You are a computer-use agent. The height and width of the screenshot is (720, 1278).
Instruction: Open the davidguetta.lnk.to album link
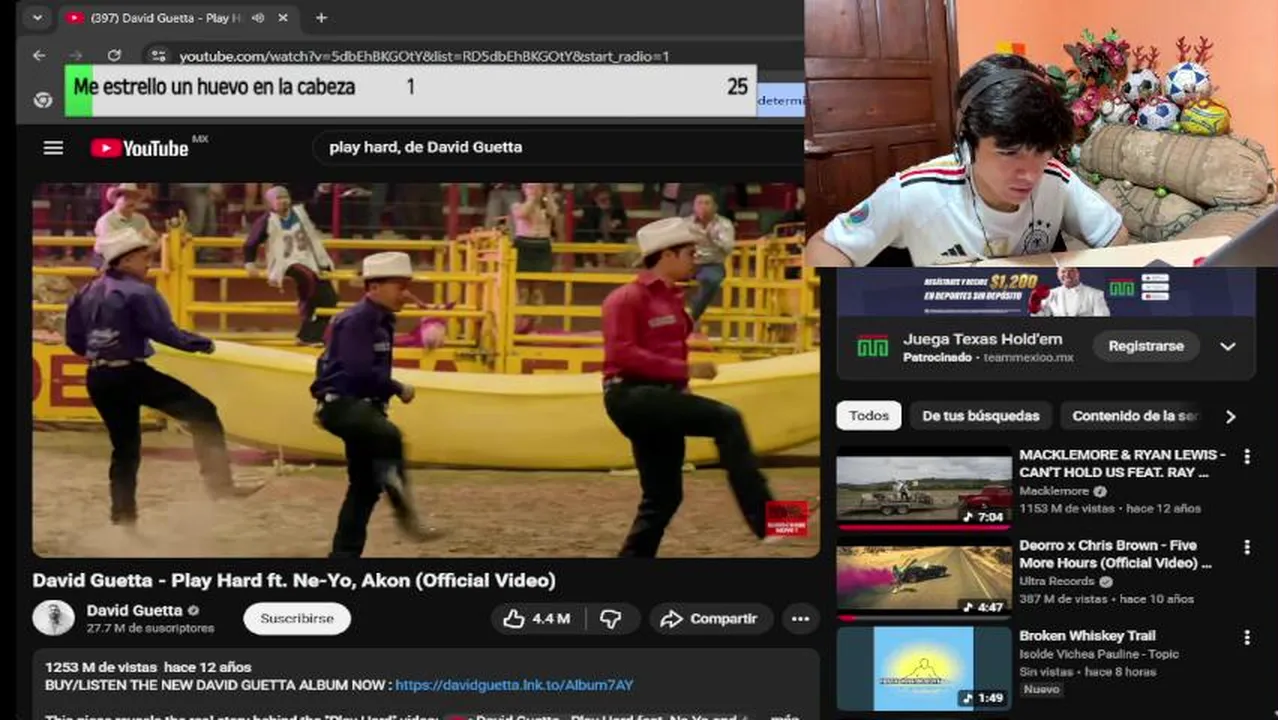click(514, 685)
